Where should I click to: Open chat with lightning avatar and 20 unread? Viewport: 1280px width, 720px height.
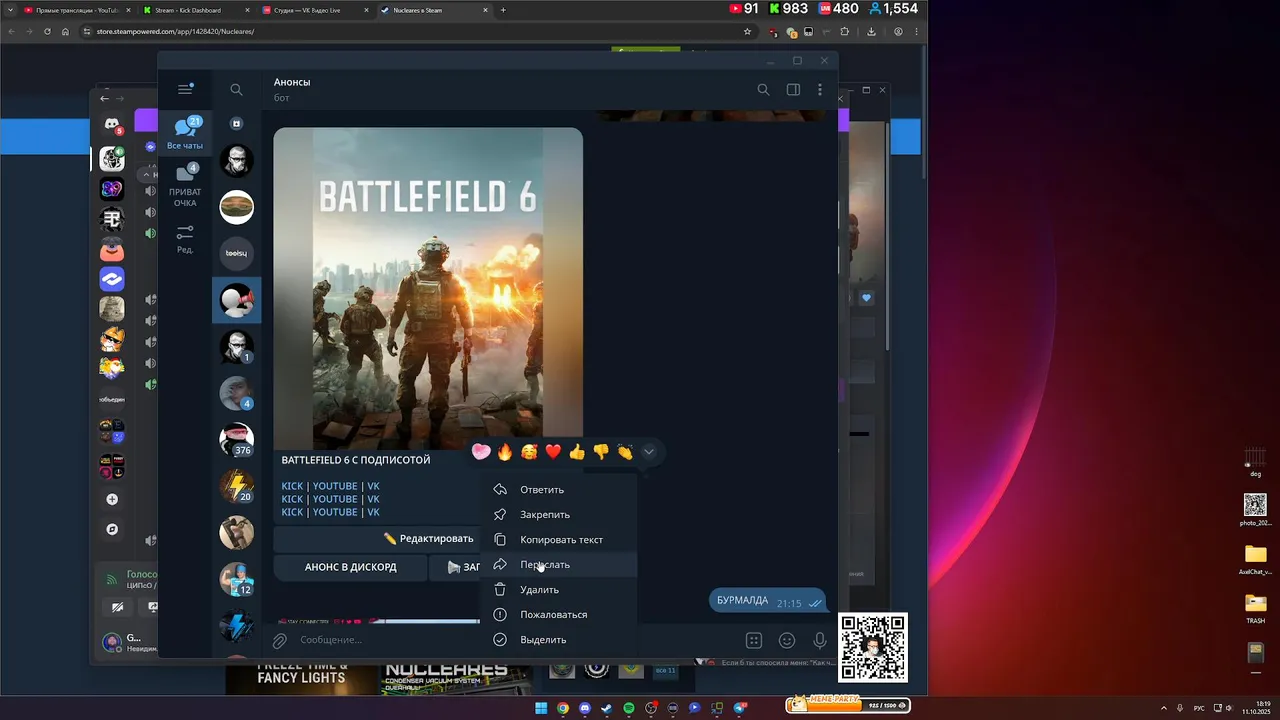pos(237,485)
